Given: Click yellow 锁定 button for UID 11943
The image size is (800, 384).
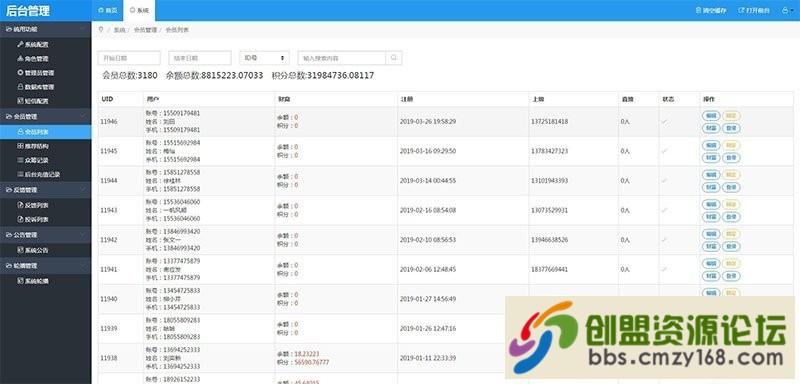Looking at the screenshot, I should 731,204.
